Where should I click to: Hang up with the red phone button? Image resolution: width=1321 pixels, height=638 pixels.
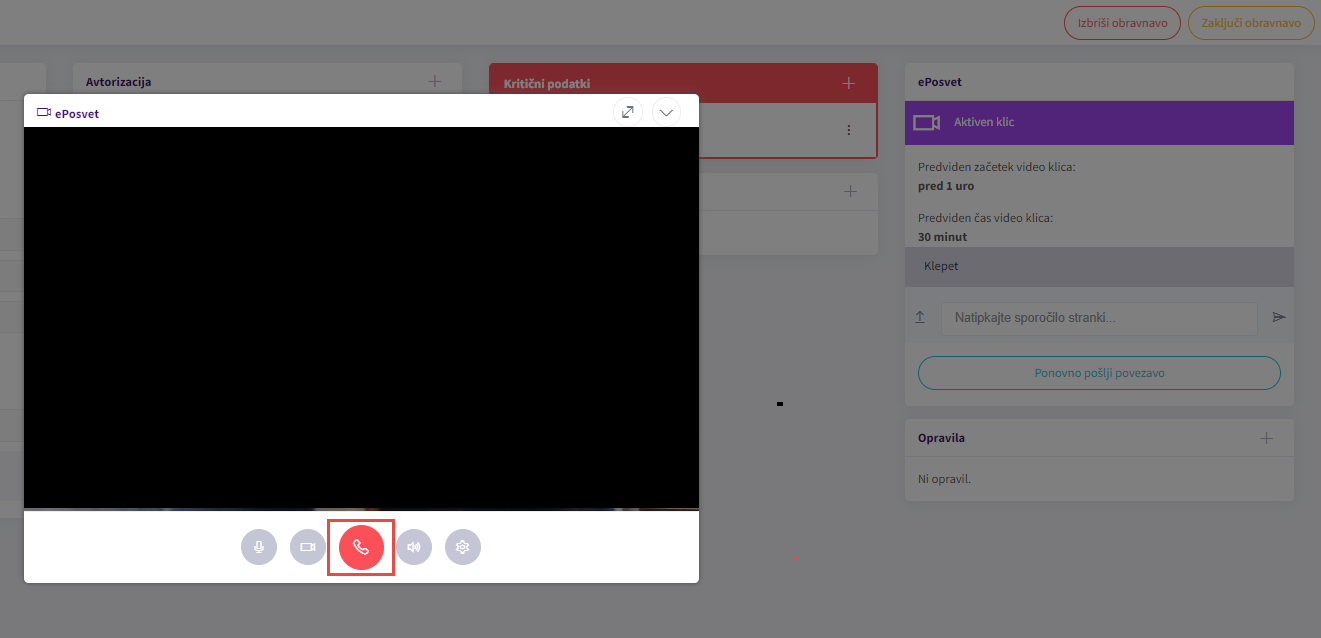361,547
